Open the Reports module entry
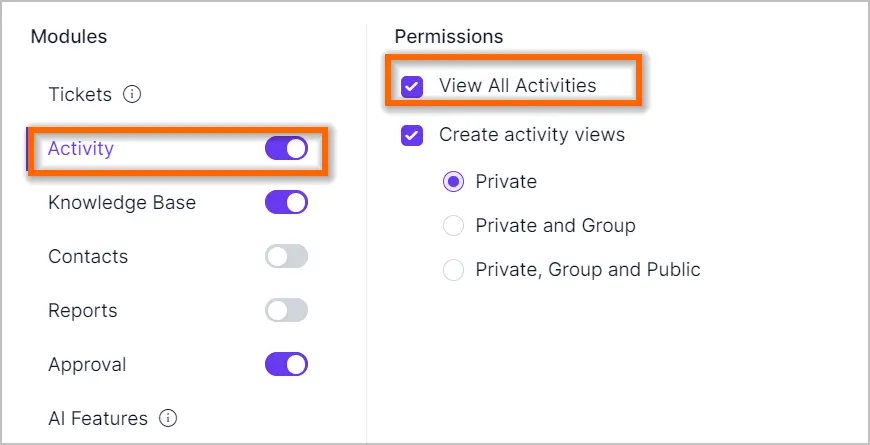 [x=83, y=310]
